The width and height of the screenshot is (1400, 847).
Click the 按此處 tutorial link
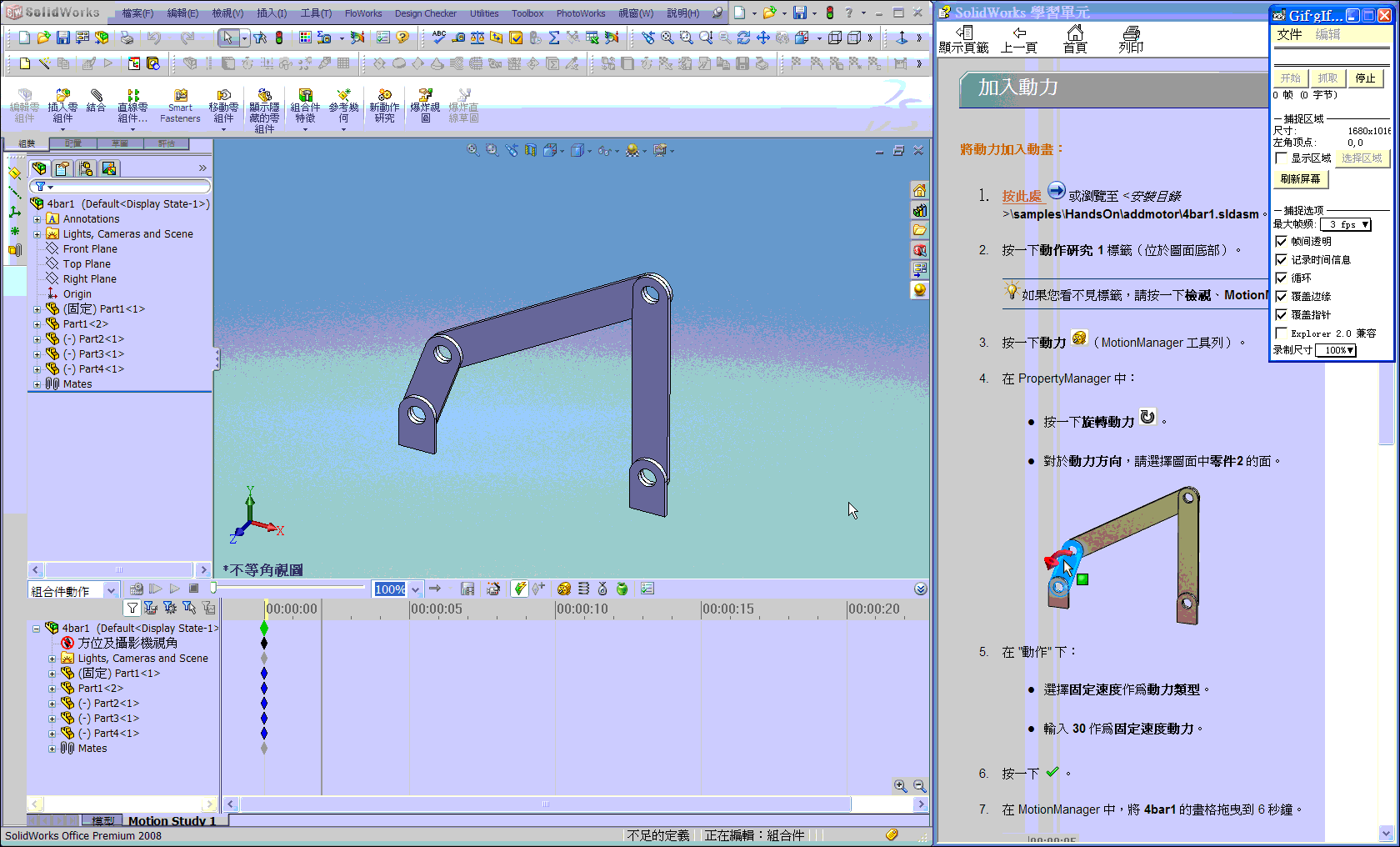point(1022,196)
